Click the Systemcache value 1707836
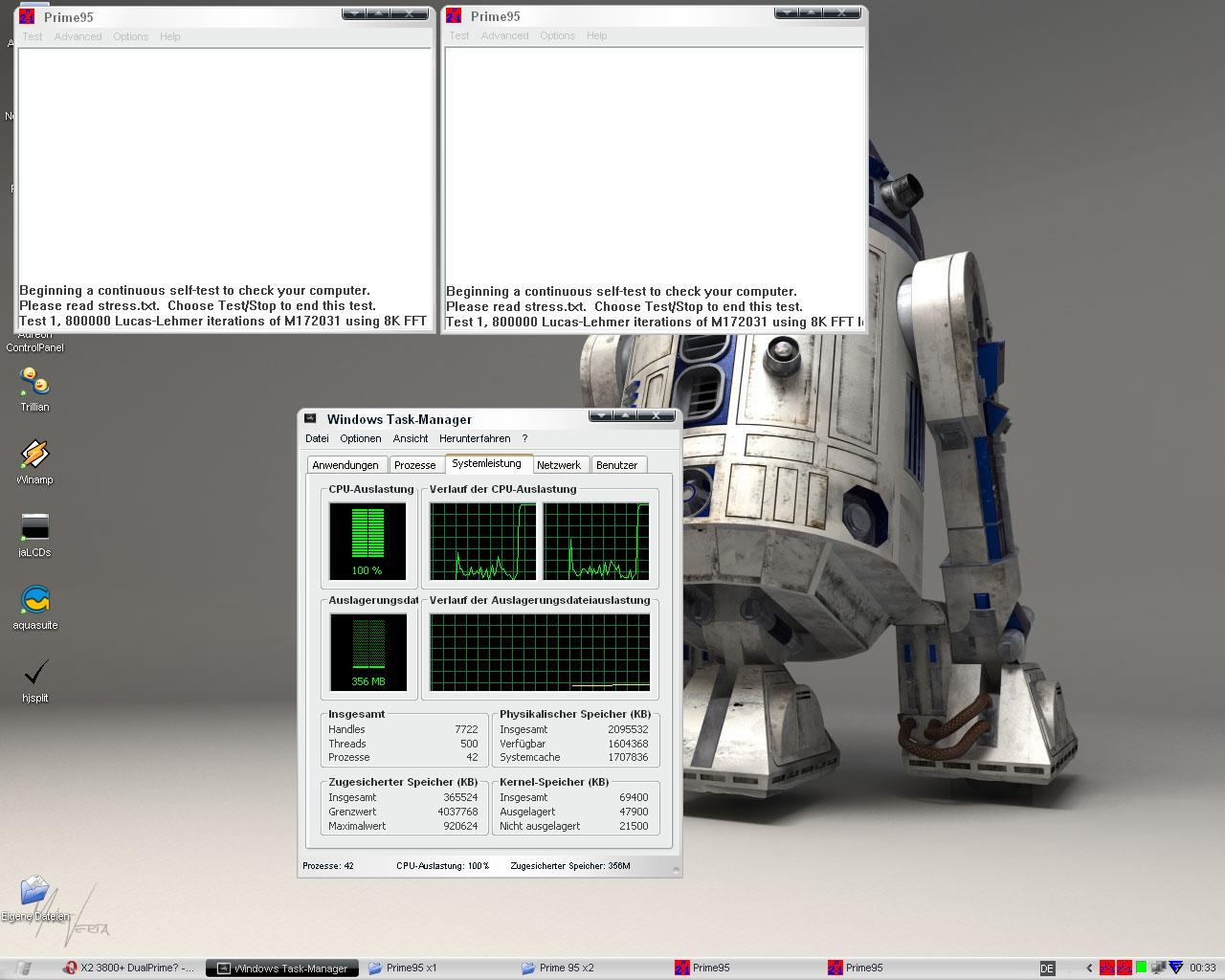 point(627,757)
